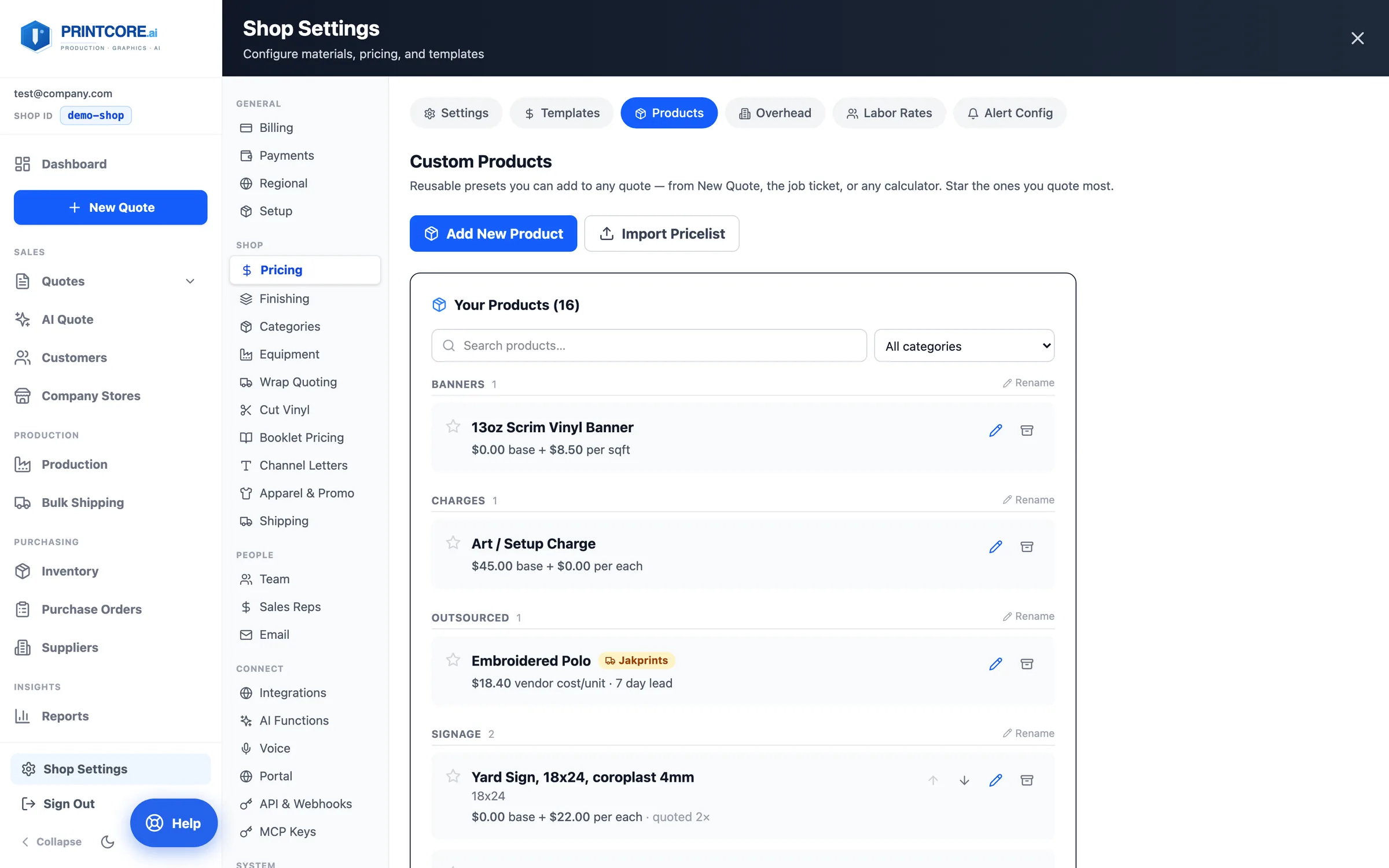Move Yard Sign product down with arrow
Viewport: 1389px width, 868px height.
coord(964,780)
